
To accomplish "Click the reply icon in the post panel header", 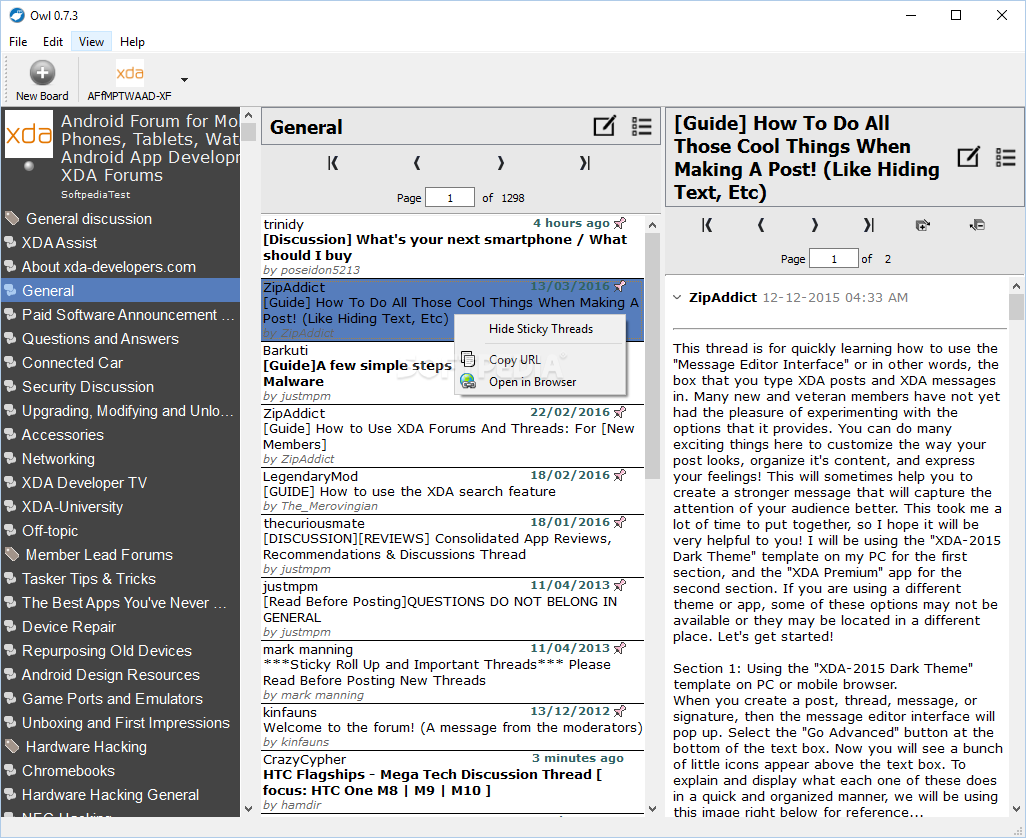I will tap(968, 157).
